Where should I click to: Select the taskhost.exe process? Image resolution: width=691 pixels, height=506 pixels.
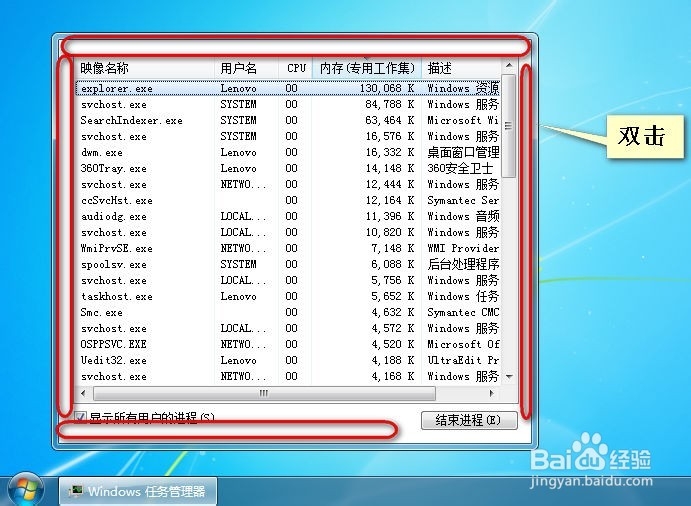click(x=288, y=296)
